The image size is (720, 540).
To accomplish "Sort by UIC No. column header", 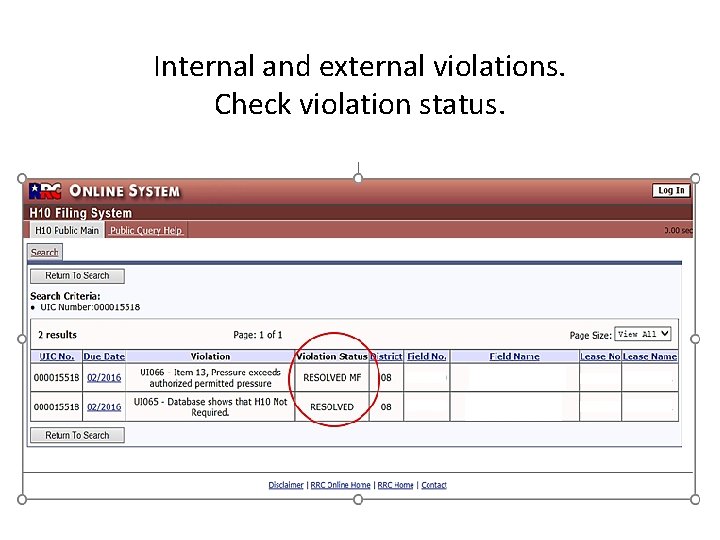I will coord(56,356).
